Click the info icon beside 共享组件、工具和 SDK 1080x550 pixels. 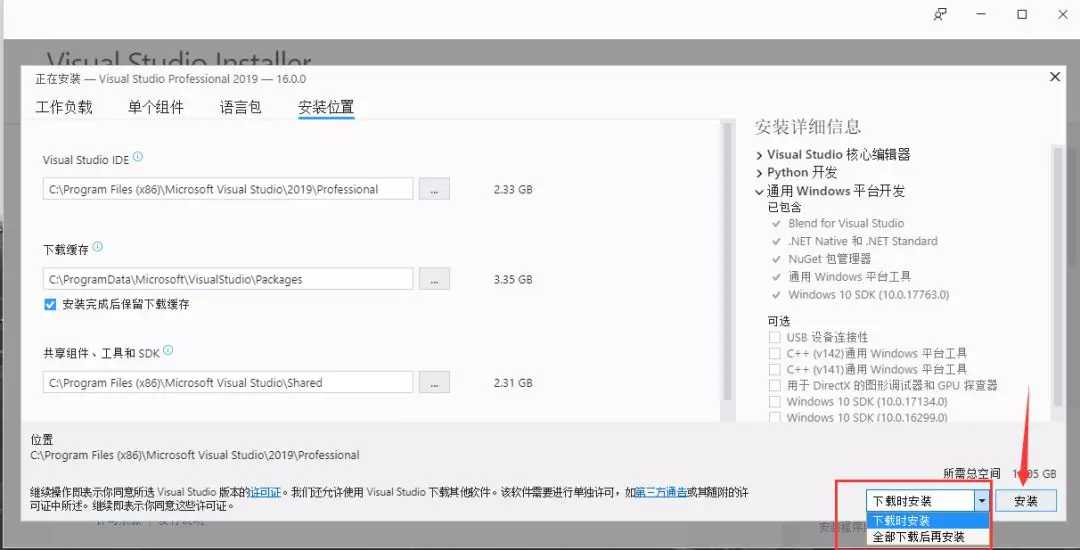click(168, 350)
